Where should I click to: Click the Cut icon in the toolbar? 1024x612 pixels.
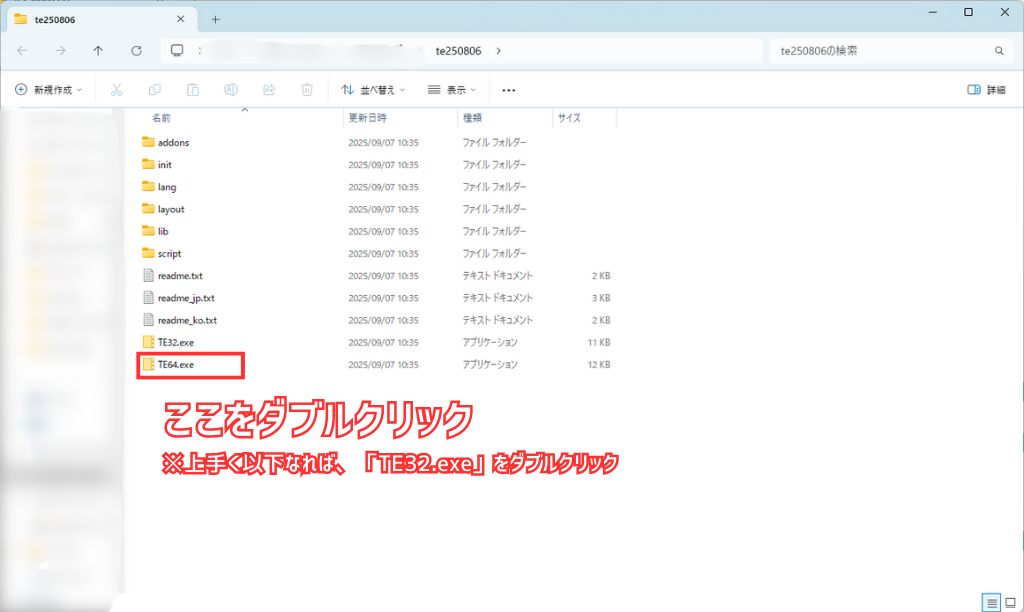point(118,89)
